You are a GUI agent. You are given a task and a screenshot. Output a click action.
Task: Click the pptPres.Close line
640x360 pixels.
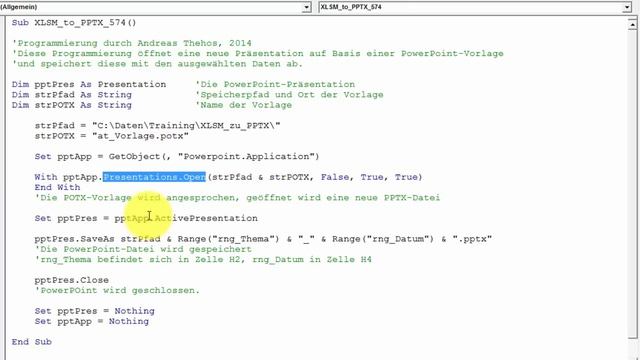click(71, 280)
